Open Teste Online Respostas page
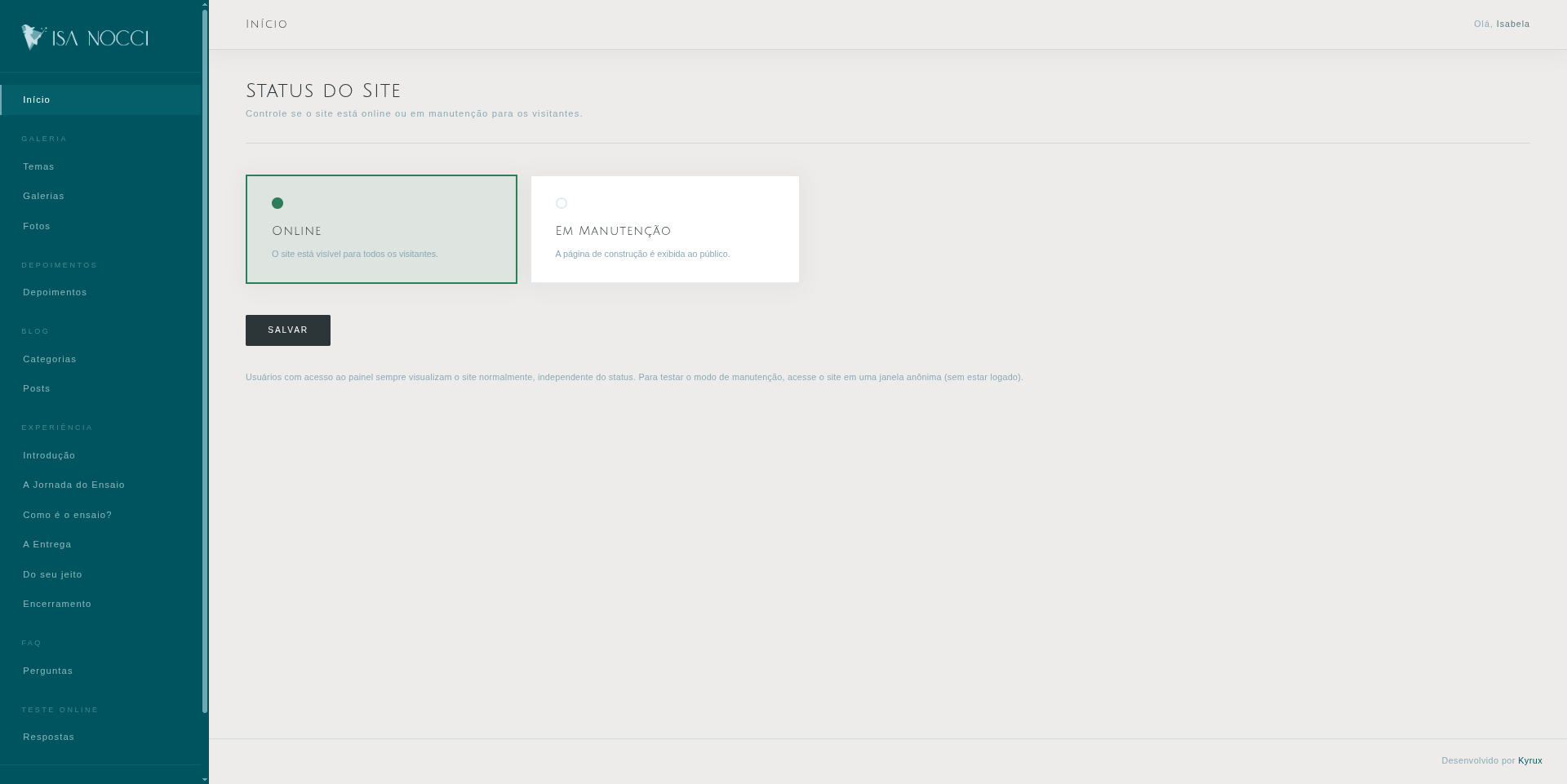This screenshot has width=1567, height=784. pos(100,737)
